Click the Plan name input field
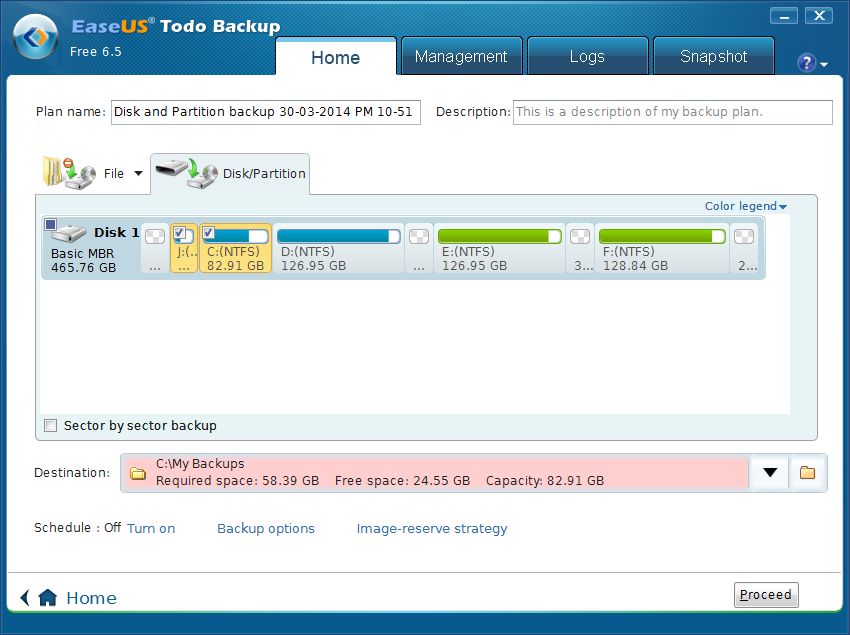850x635 pixels. (266, 112)
